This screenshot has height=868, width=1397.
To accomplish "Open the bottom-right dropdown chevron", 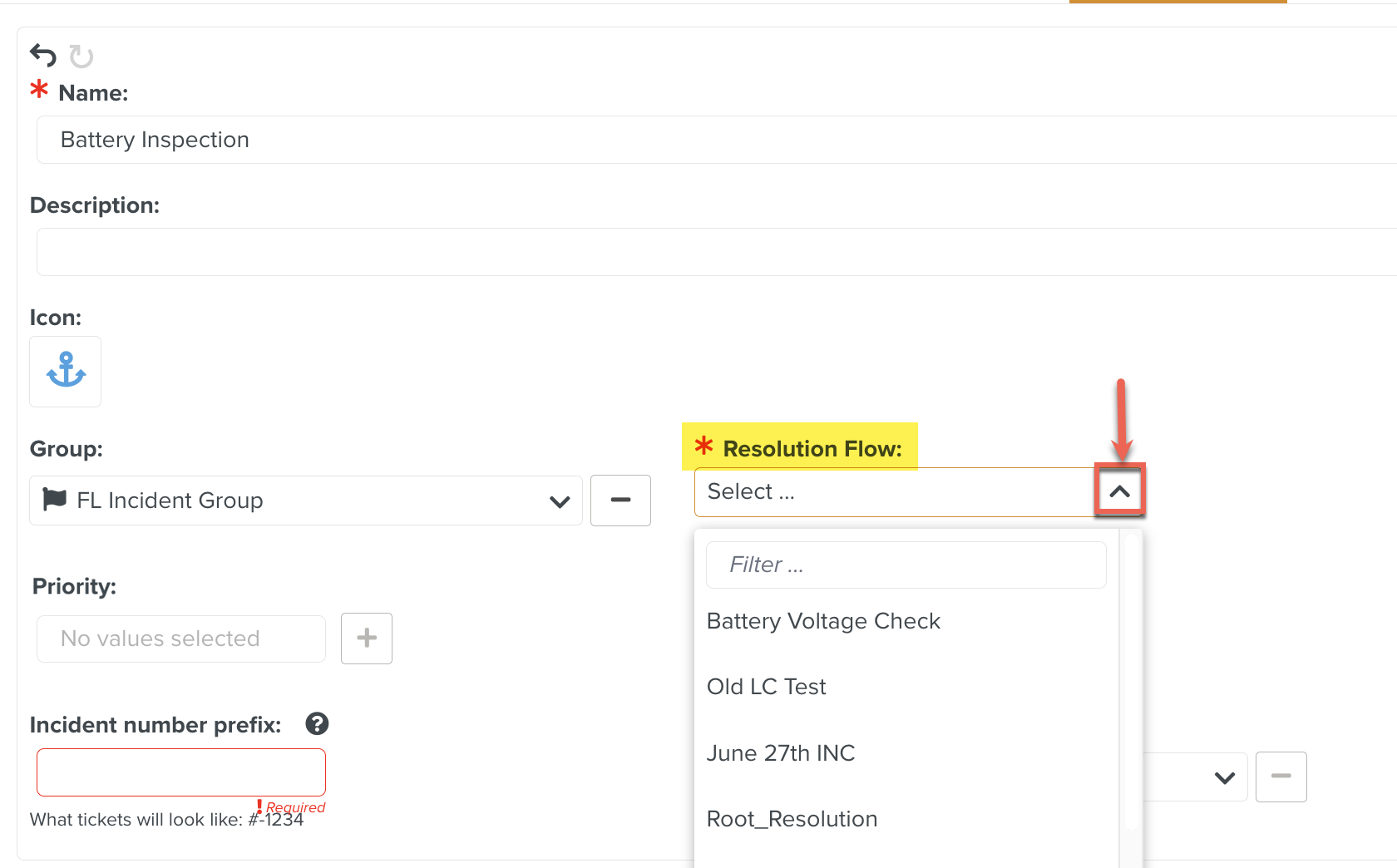I will tap(1223, 777).
